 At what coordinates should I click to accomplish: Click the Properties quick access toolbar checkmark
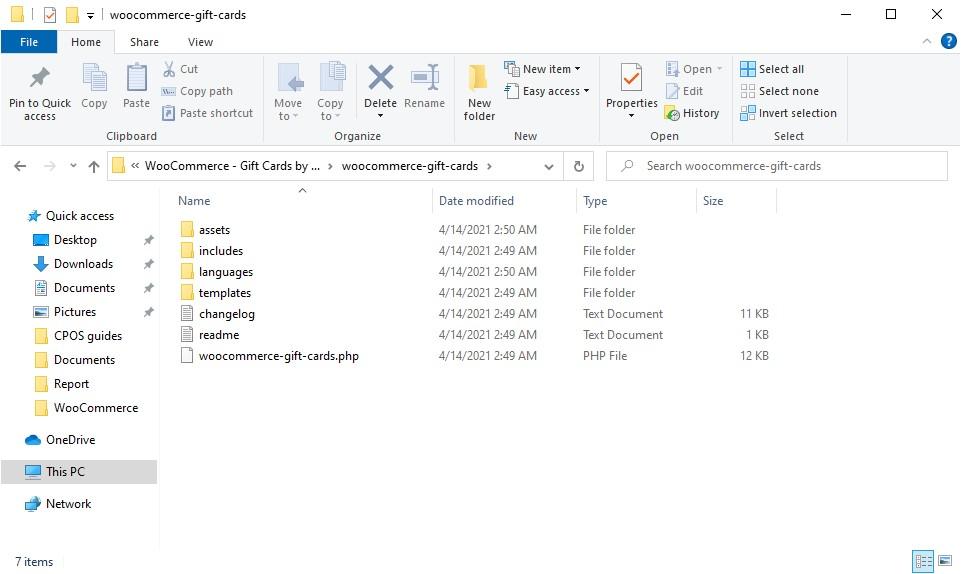click(x=50, y=15)
